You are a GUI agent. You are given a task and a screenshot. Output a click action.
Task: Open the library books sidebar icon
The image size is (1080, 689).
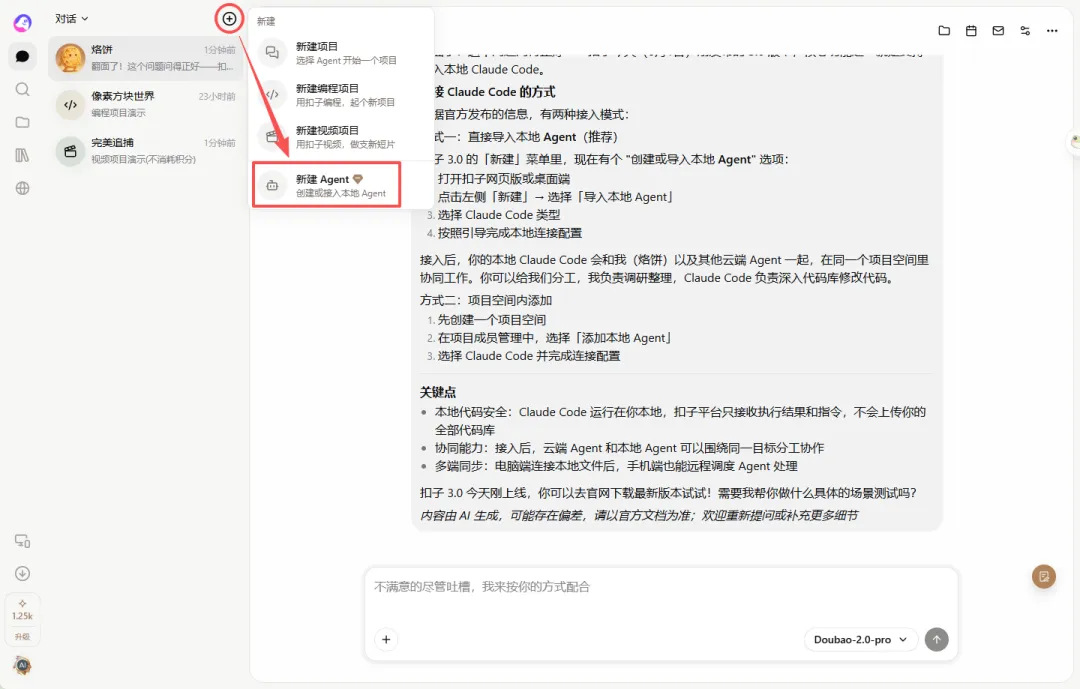tap(22, 155)
